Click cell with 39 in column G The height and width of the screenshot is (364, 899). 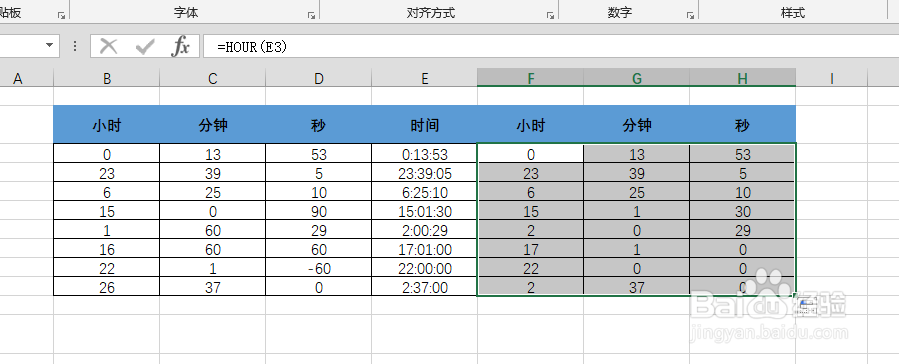[636, 173]
